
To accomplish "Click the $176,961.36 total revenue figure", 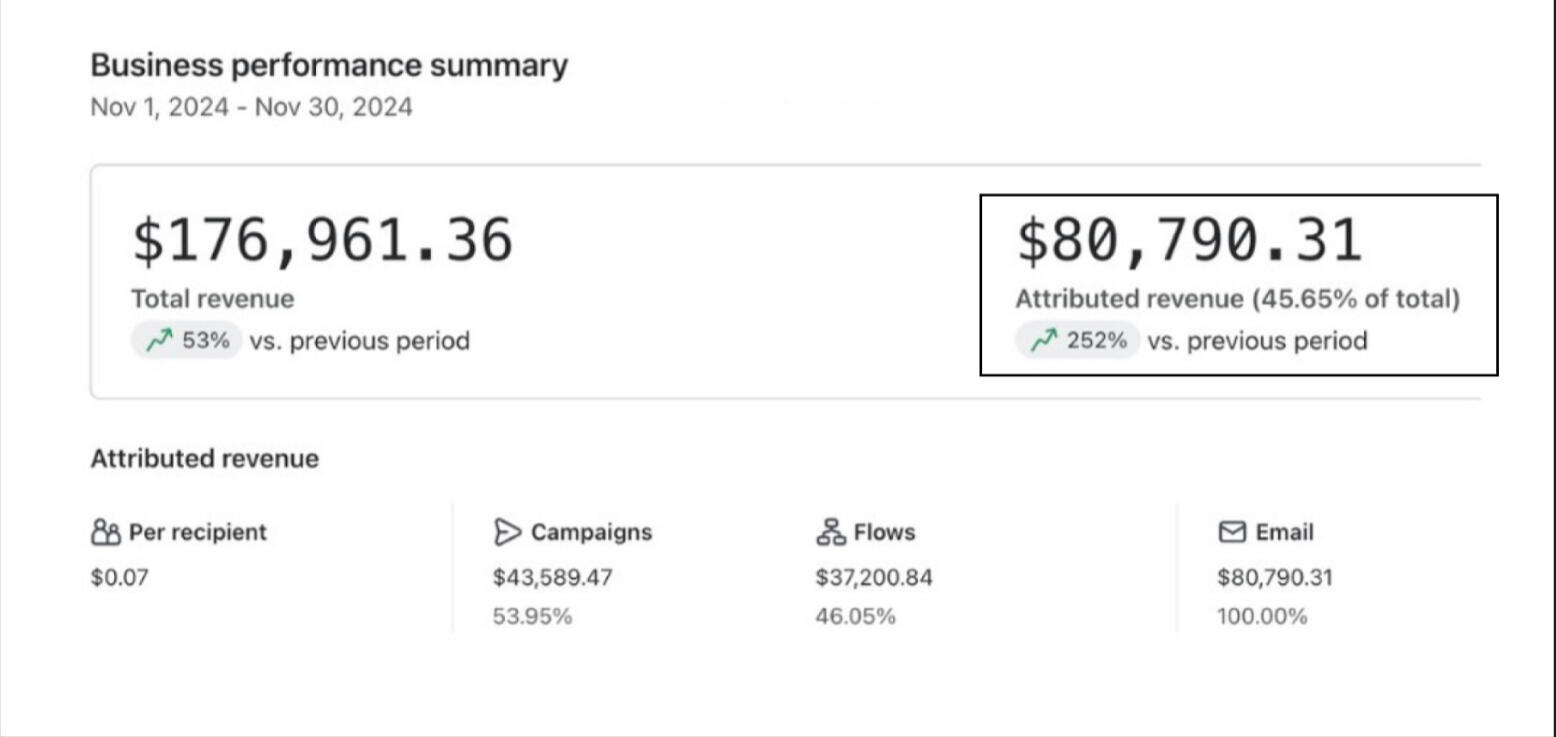I will (322, 242).
